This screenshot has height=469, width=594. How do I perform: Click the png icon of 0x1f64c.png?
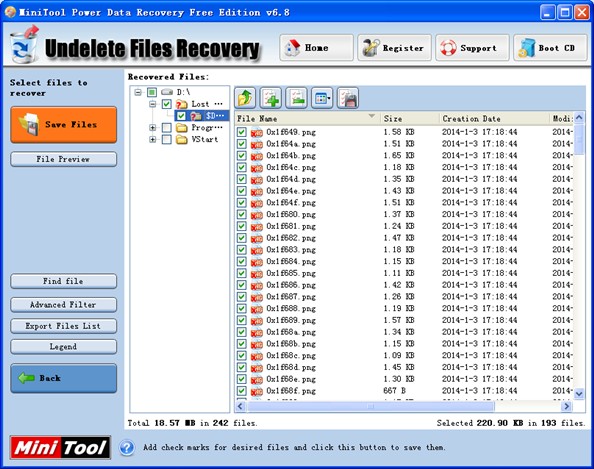coord(257,167)
